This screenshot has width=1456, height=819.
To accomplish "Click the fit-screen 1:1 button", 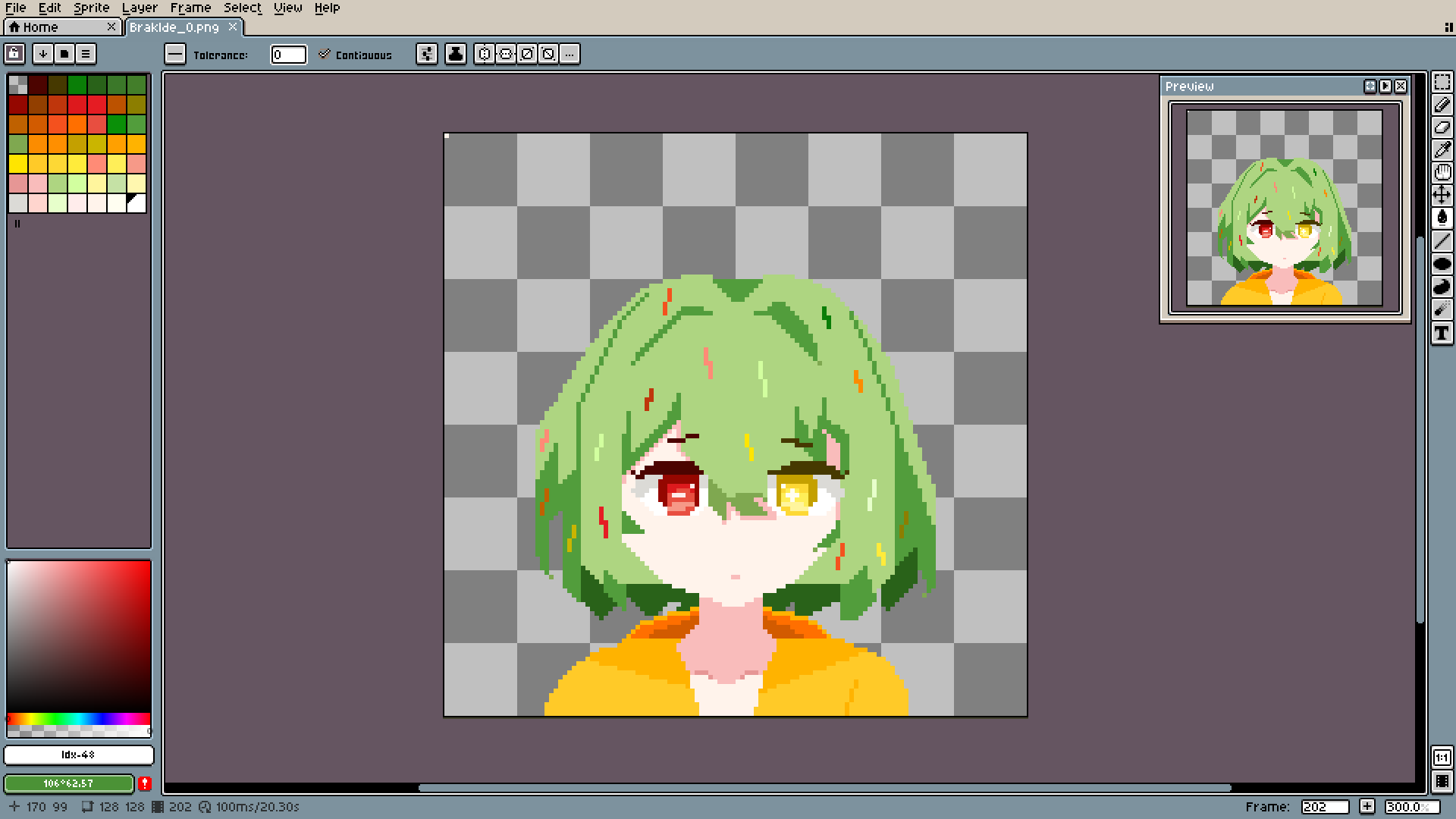I will click(1442, 758).
